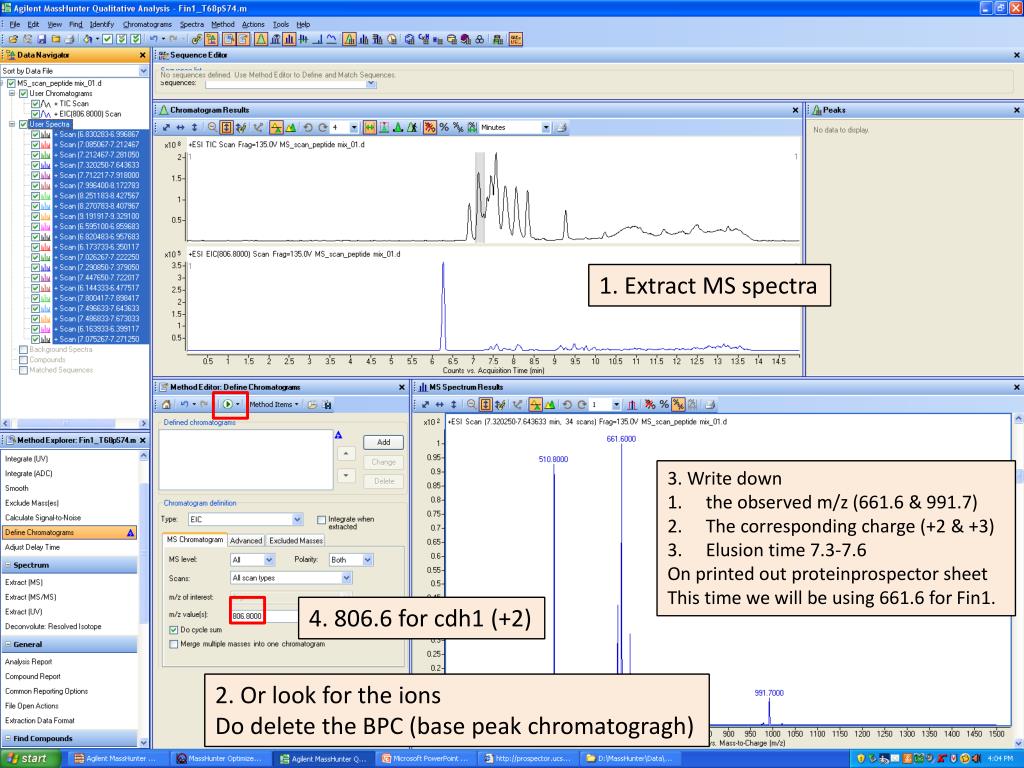Uncheck the MS_scan_peptide mix_01.d data file
Screen dimensions: 1024x768
click(12, 83)
